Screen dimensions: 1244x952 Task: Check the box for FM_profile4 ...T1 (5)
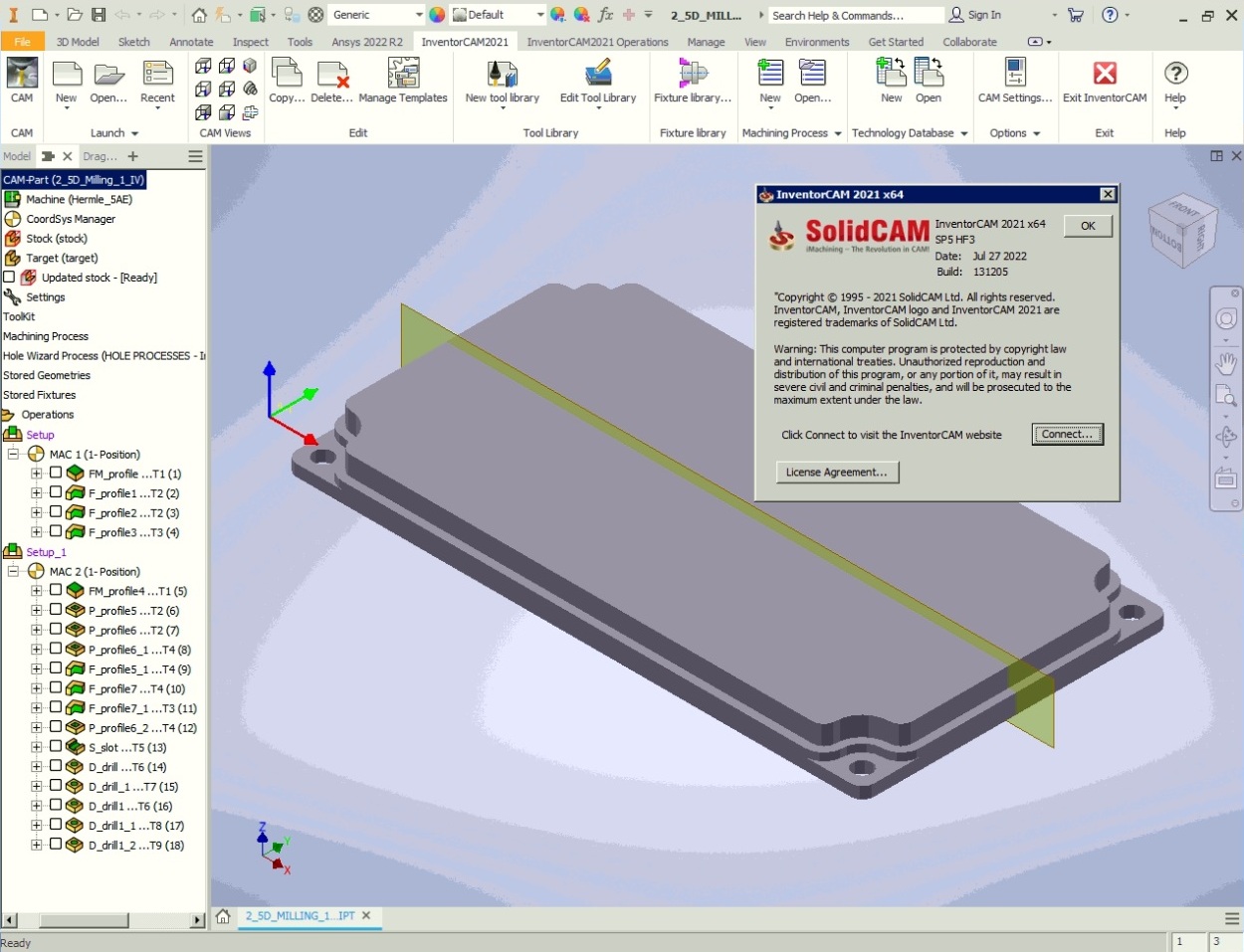tap(56, 591)
